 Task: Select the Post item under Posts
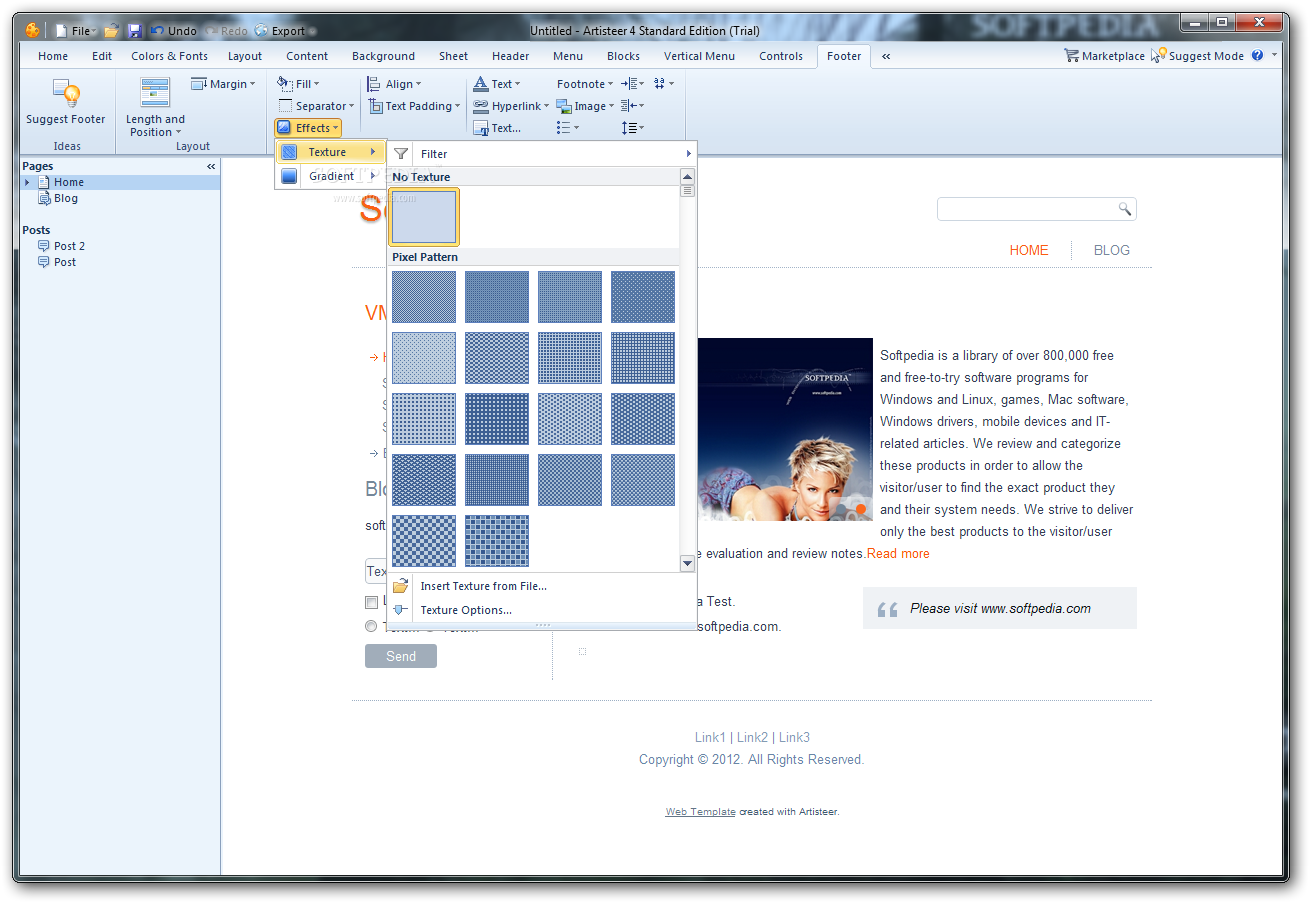click(x=65, y=262)
